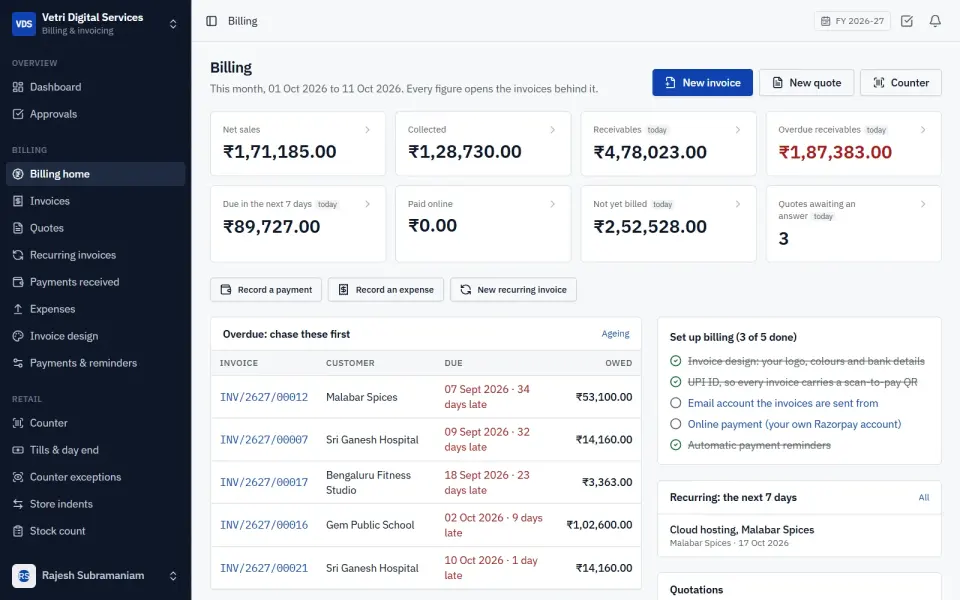Open invoice INV/2627/00016
The image size is (960, 600).
pos(264,525)
